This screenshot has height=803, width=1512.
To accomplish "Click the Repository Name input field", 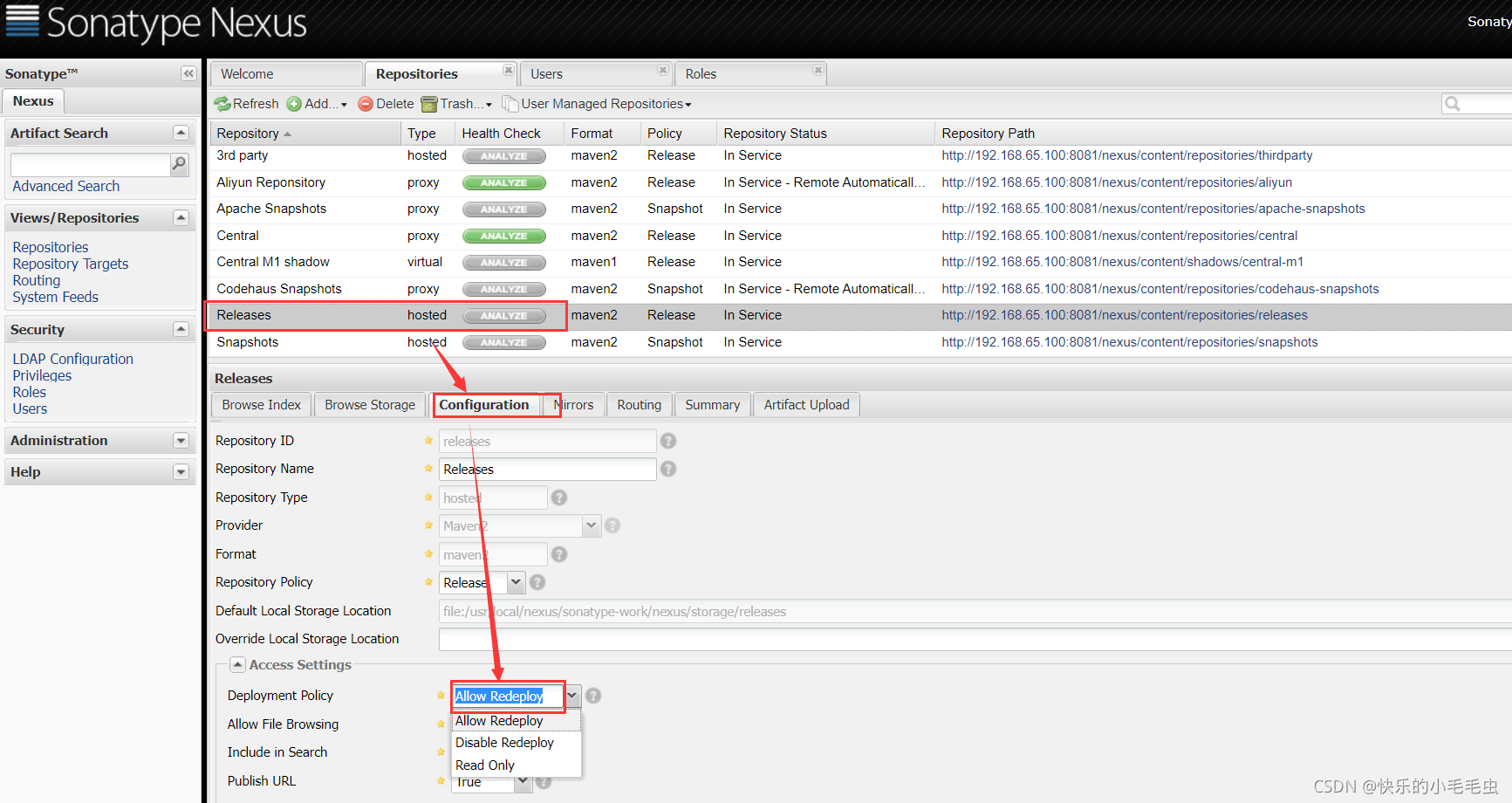I will [x=547, y=469].
